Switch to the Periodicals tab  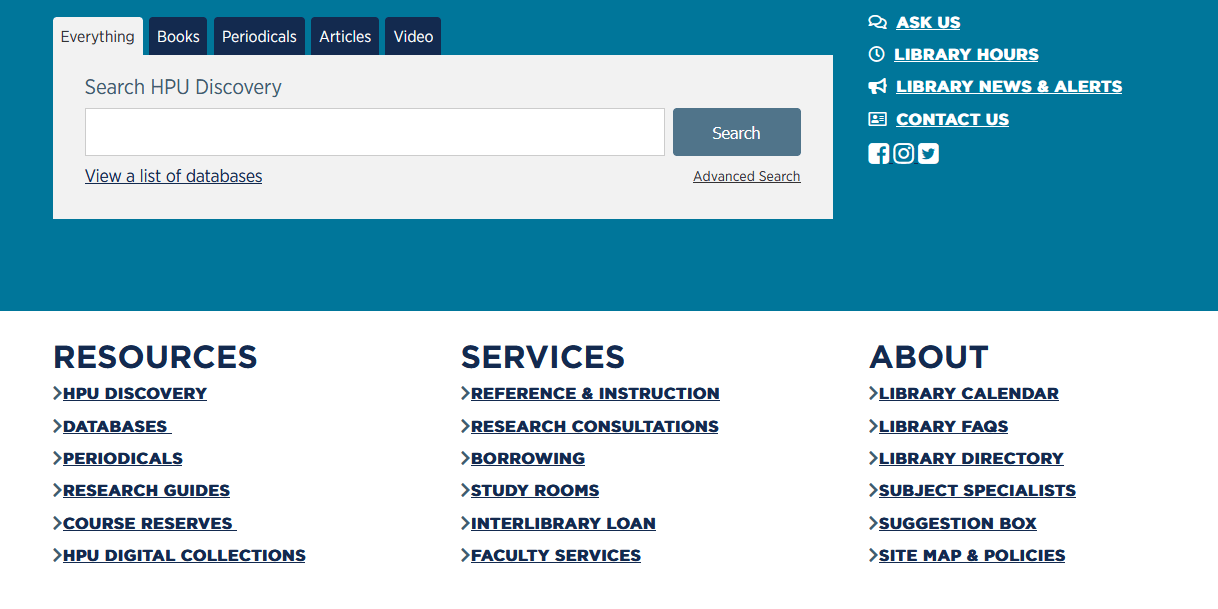259,37
